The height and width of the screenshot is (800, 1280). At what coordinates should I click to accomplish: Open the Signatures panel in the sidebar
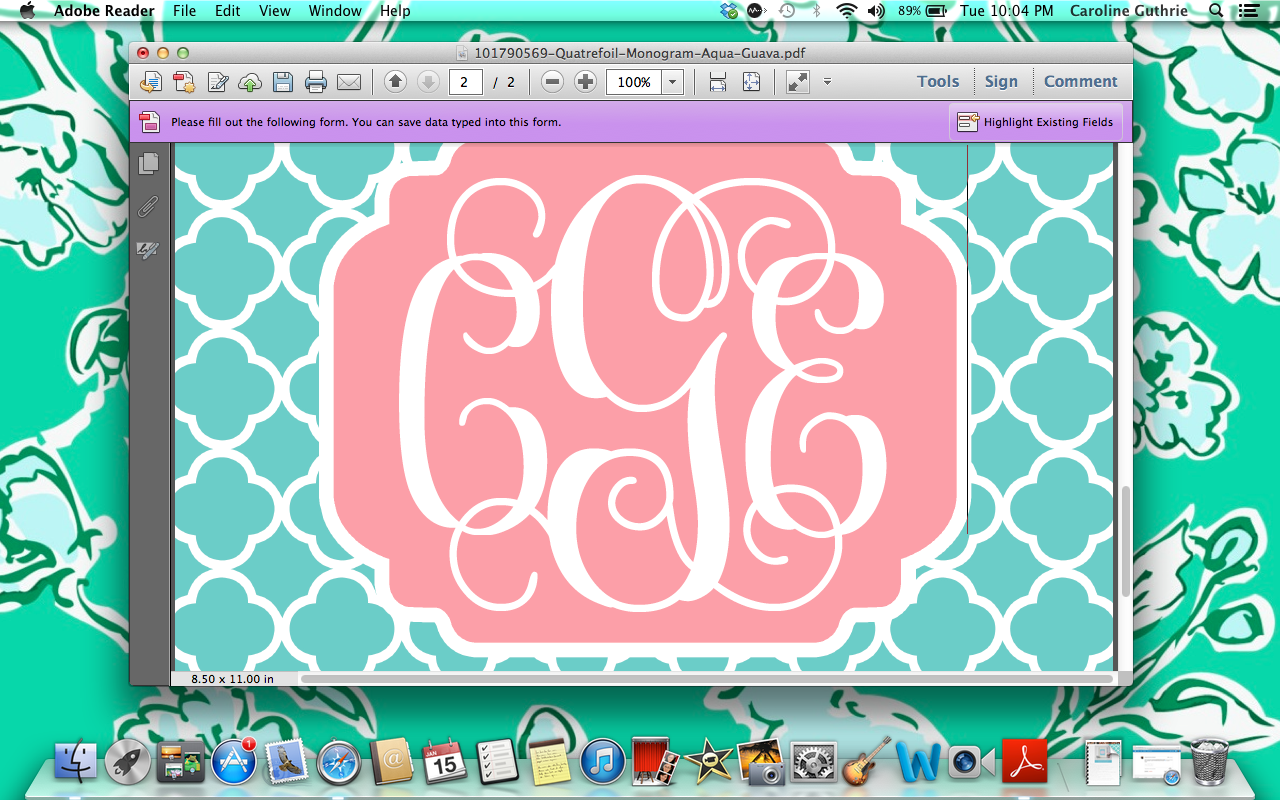[148, 249]
